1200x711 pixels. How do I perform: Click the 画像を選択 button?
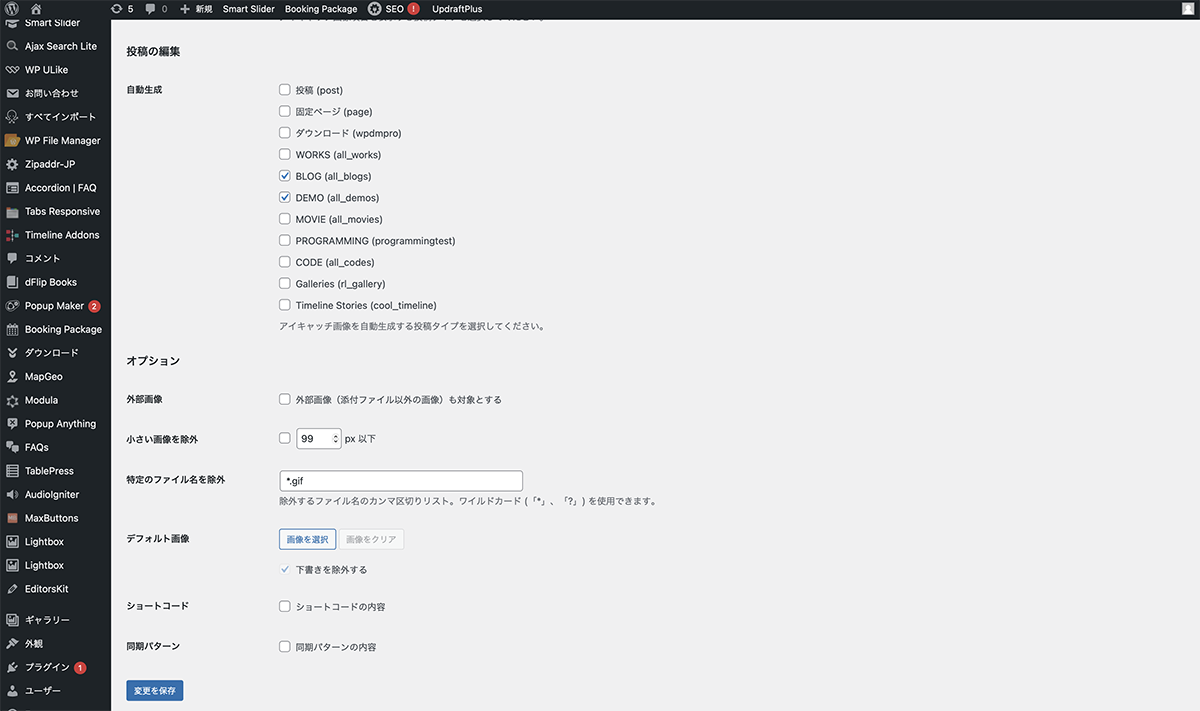(307, 539)
